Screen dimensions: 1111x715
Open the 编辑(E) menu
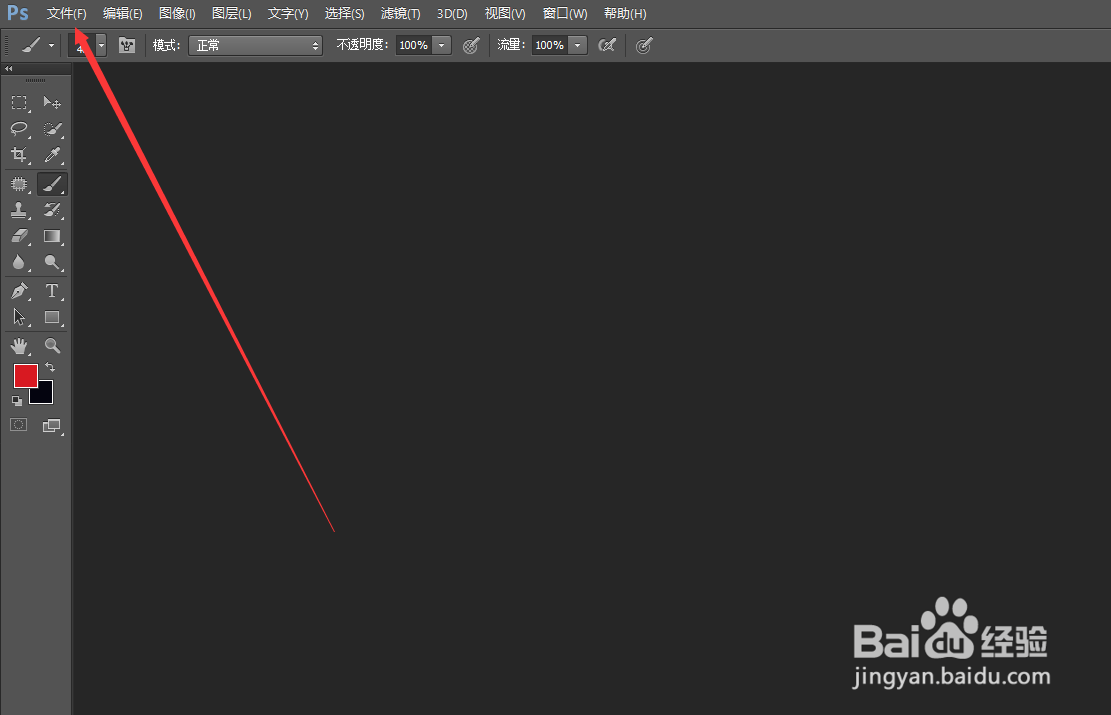(x=123, y=13)
